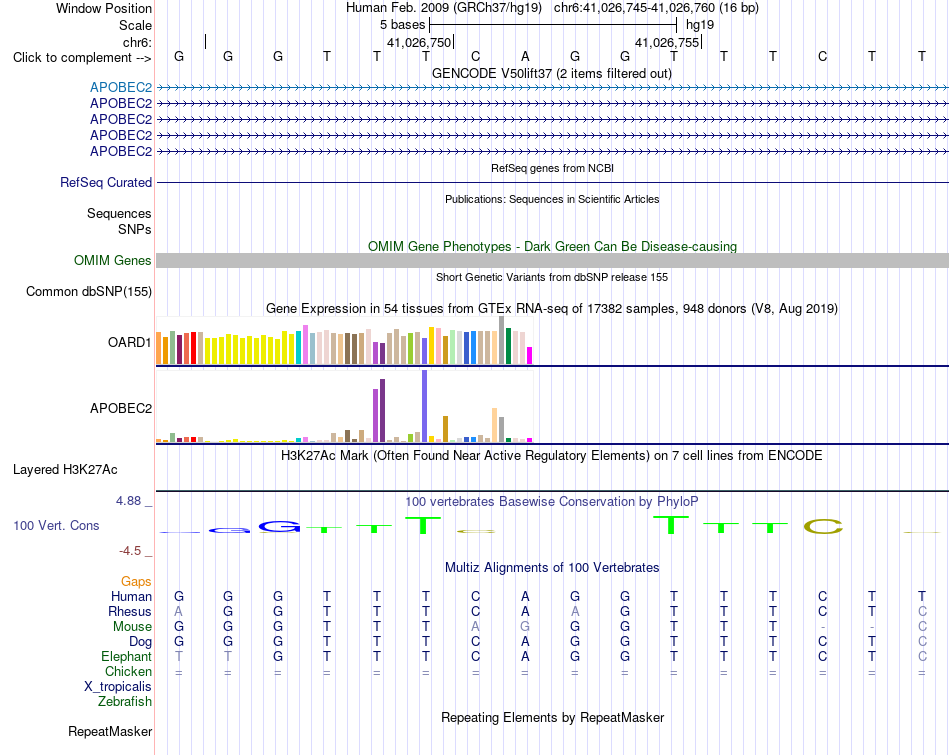Click the Window Position label

pyautogui.click(x=104, y=8)
